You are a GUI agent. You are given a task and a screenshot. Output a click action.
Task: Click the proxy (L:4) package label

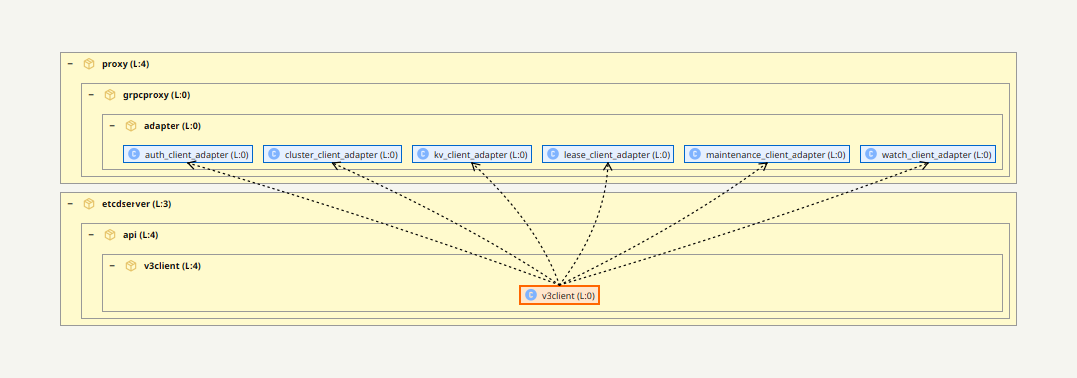pyautogui.click(x=126, y=64)
